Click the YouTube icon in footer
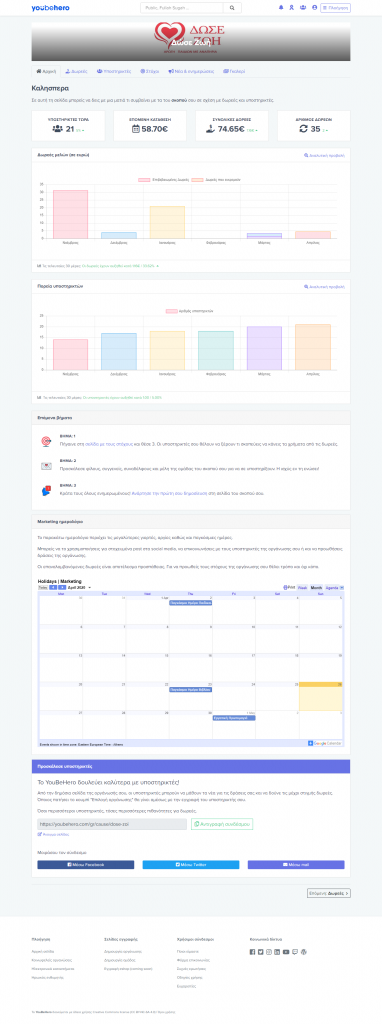This screenshot has height=1024, width=382. [x=286, y=952]
